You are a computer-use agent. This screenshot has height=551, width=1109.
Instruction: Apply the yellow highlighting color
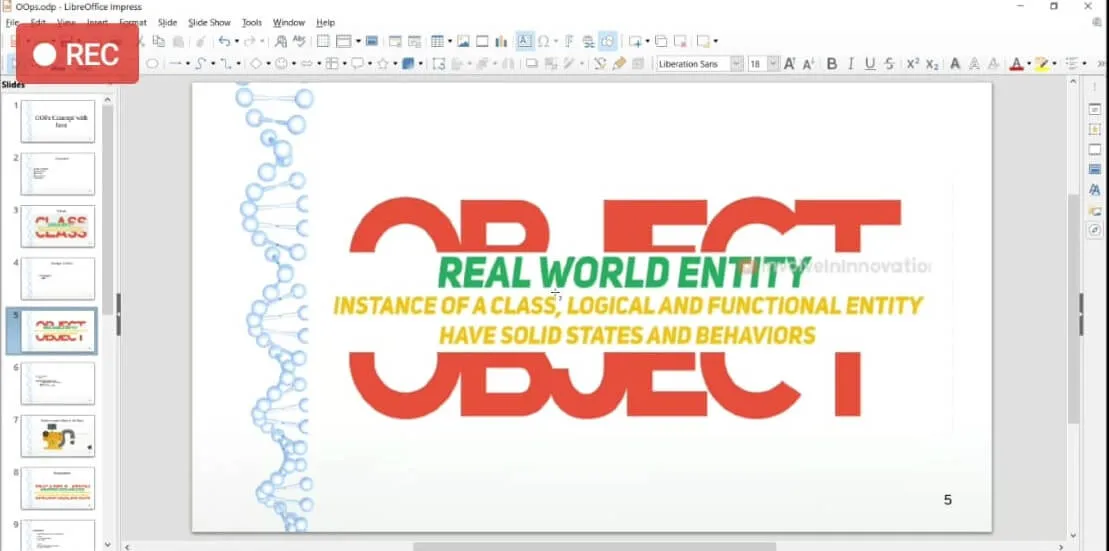click(1041, 64)
